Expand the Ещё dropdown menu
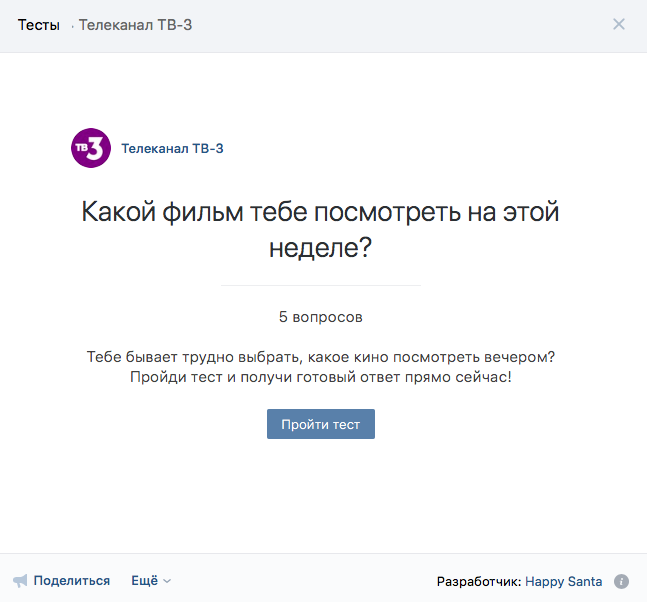 click(151, 581)
